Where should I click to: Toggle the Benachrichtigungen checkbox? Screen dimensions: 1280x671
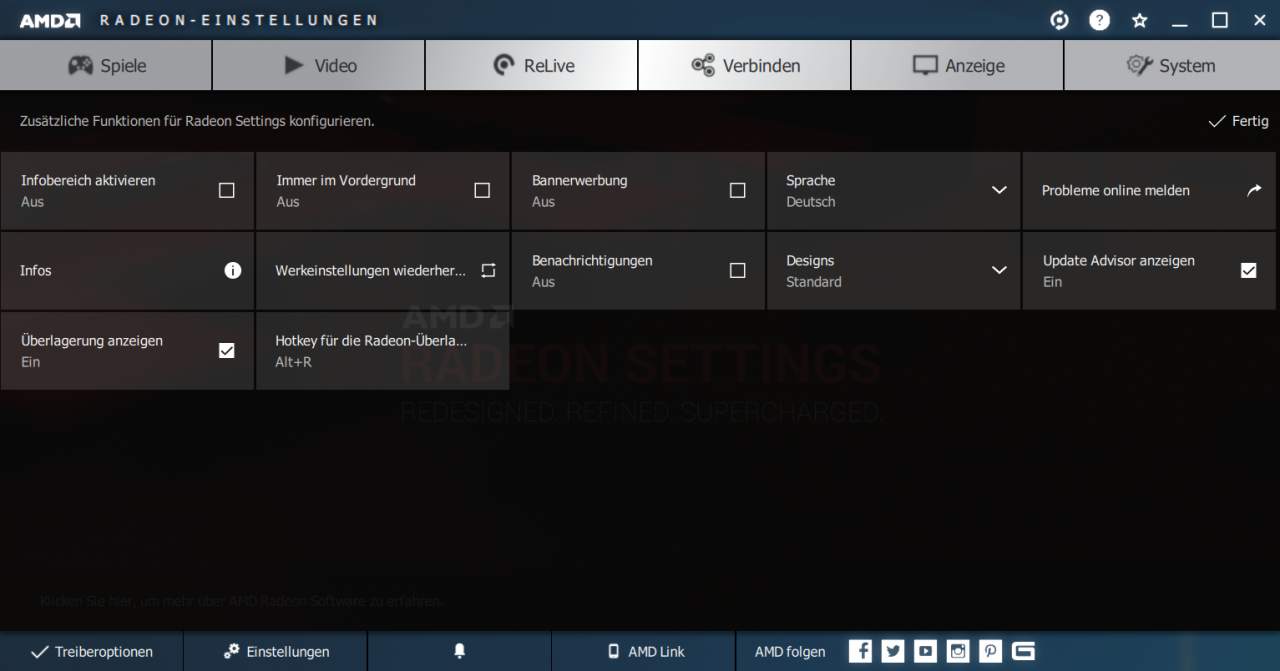click(738, 270)
